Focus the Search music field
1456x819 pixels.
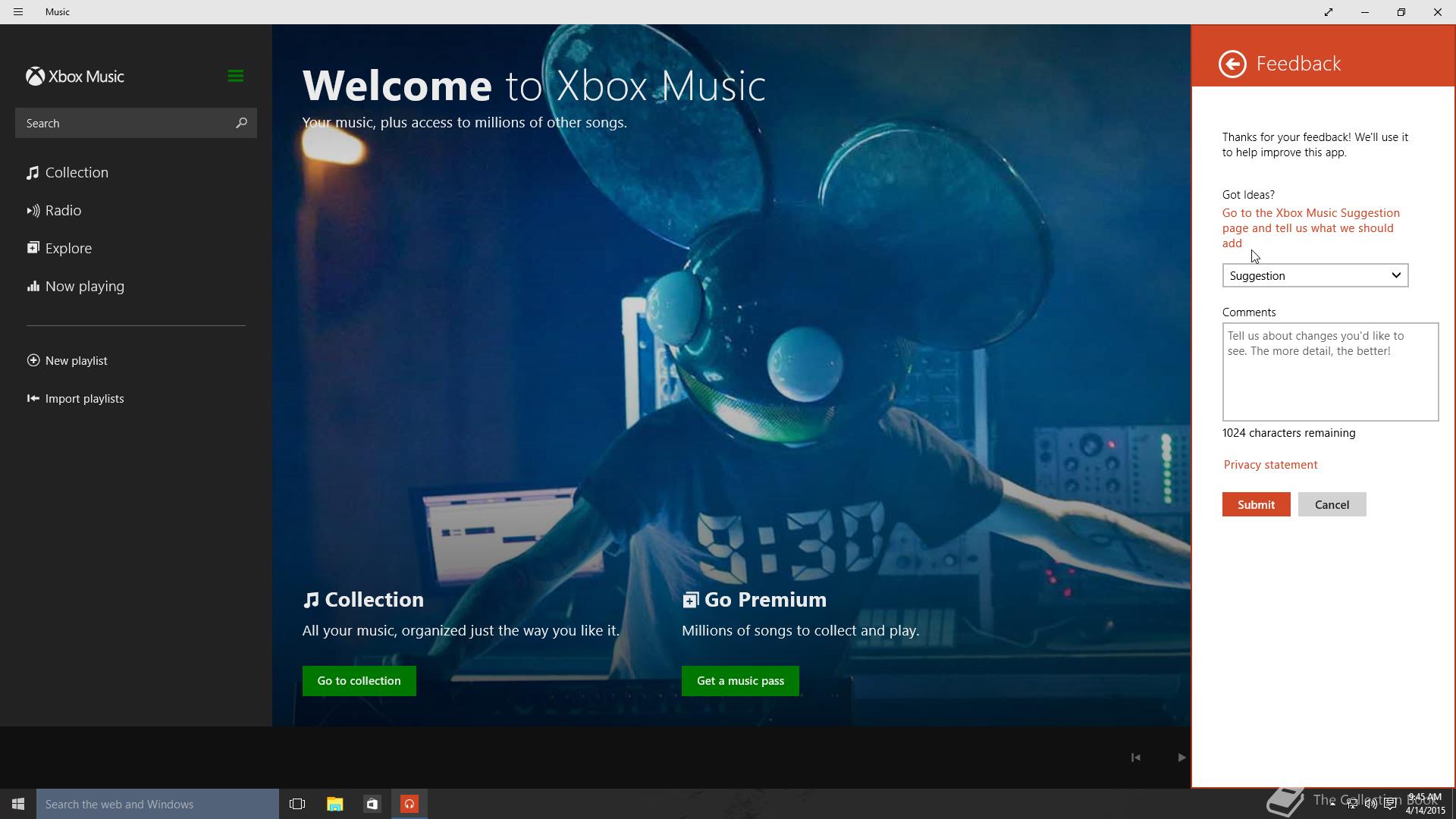[136, 123]
